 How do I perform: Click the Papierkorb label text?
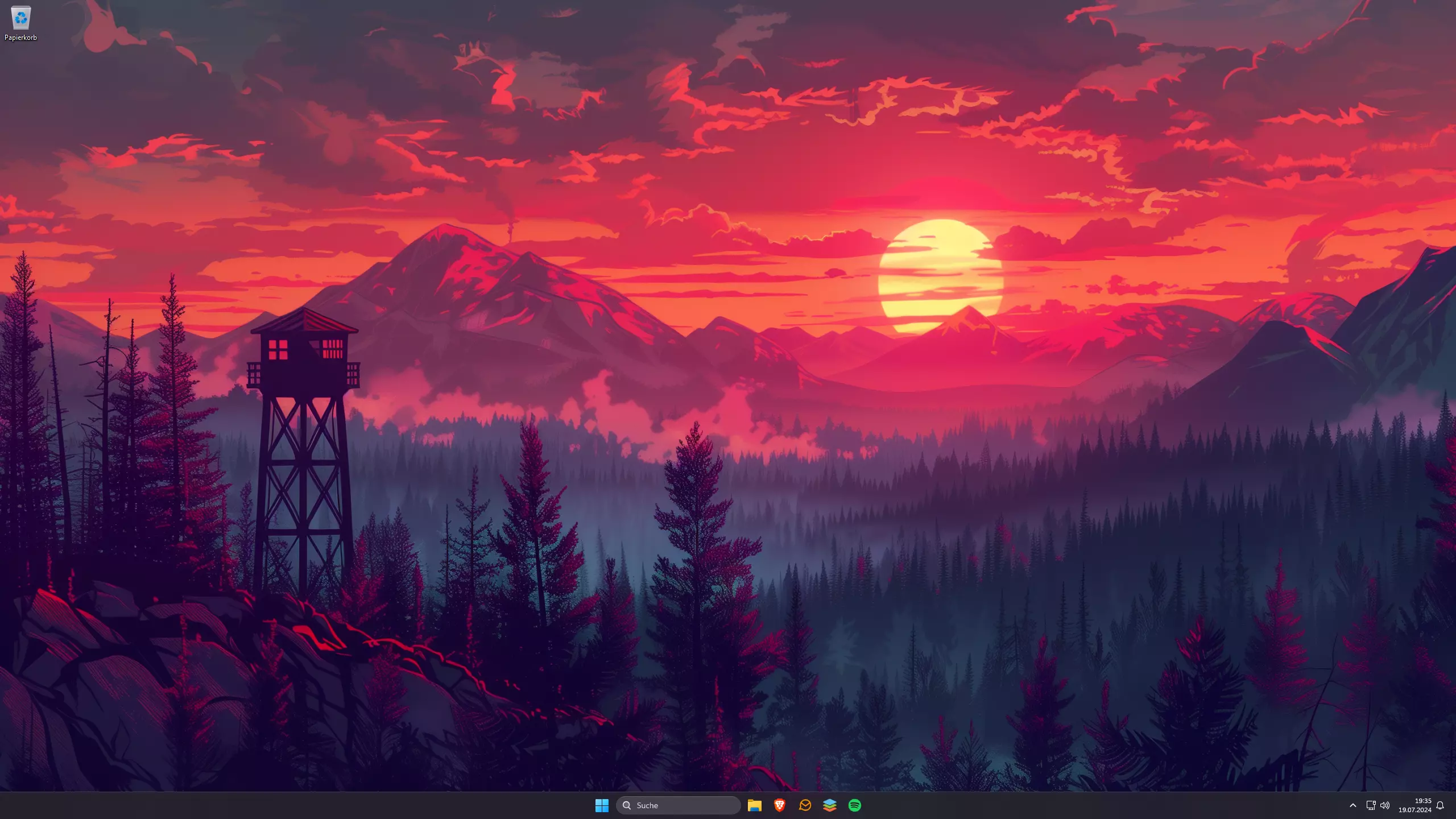pyautogui.click(x=20, y=38)
